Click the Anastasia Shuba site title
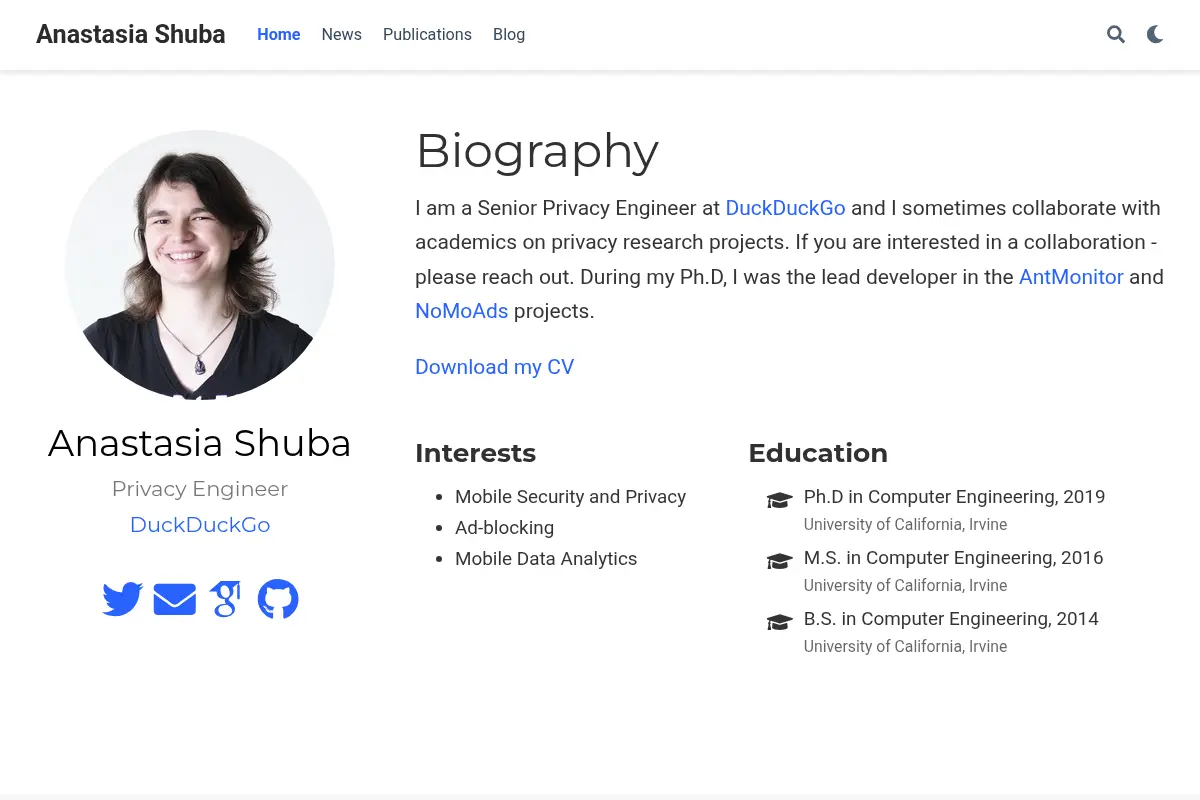This screenshot has width=1200, height=800. 131,34
